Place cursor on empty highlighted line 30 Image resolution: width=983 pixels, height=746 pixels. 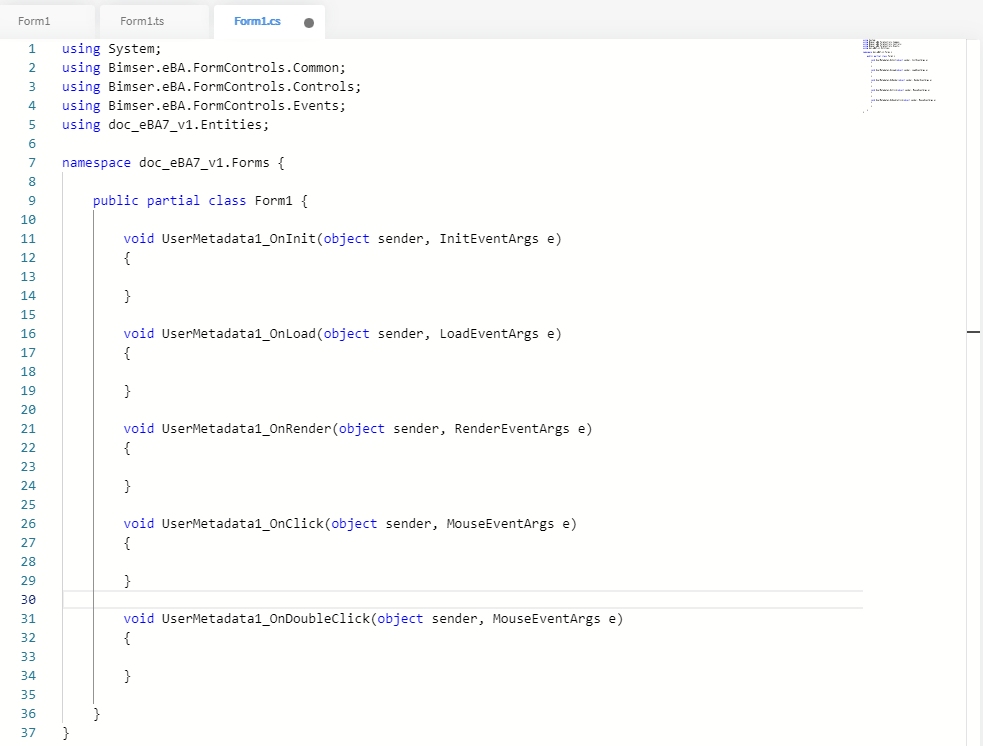400,599
